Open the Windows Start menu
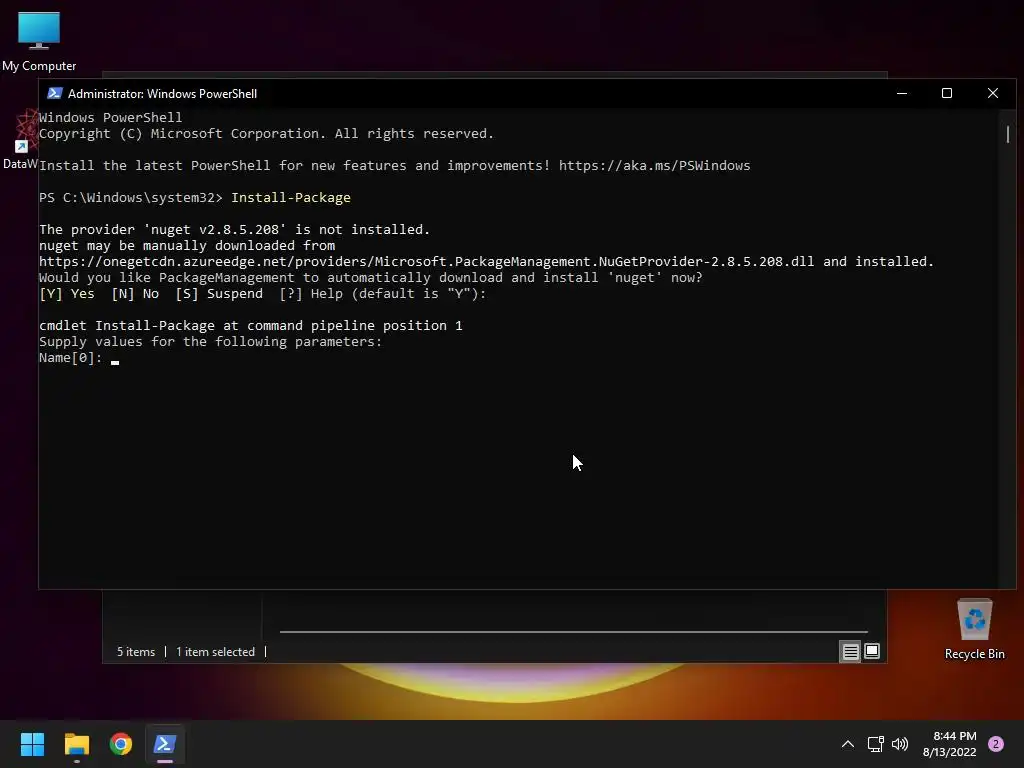Screen dimensions: 1024x768 (x=32, y=744)
